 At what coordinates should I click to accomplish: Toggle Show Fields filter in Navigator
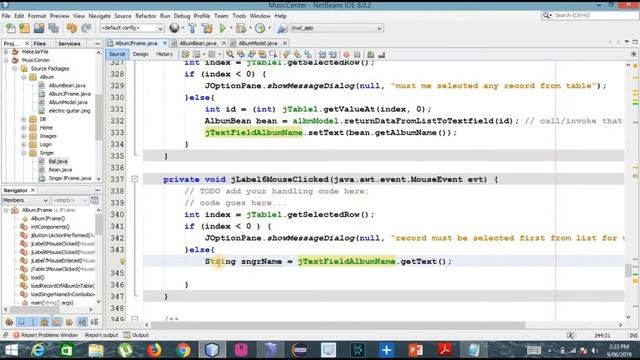point(21,322)
